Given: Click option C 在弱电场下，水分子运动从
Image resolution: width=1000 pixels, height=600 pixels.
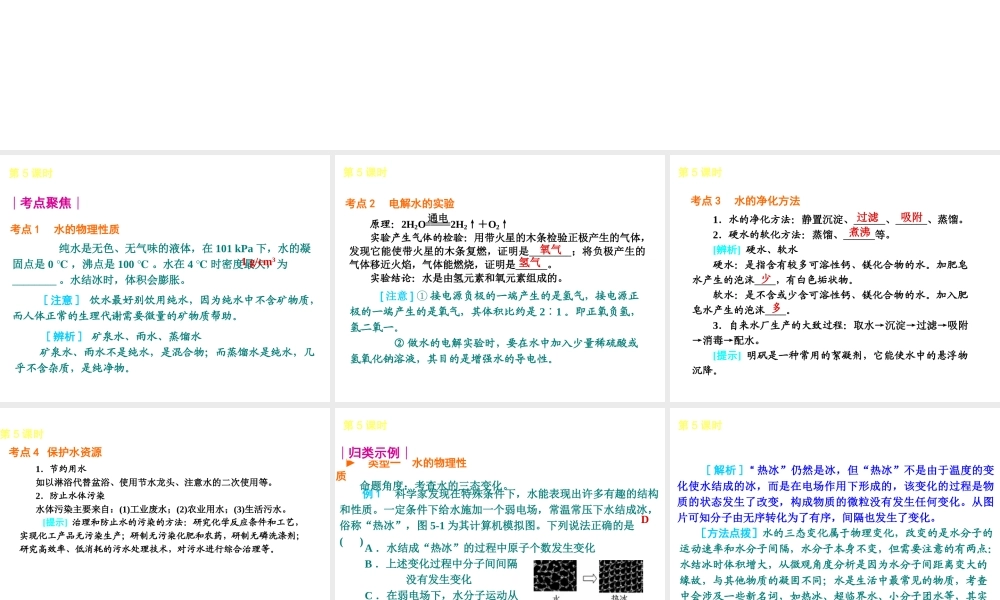Looking at the screenshot, I should pyautogui.click(x=441, y=594).
